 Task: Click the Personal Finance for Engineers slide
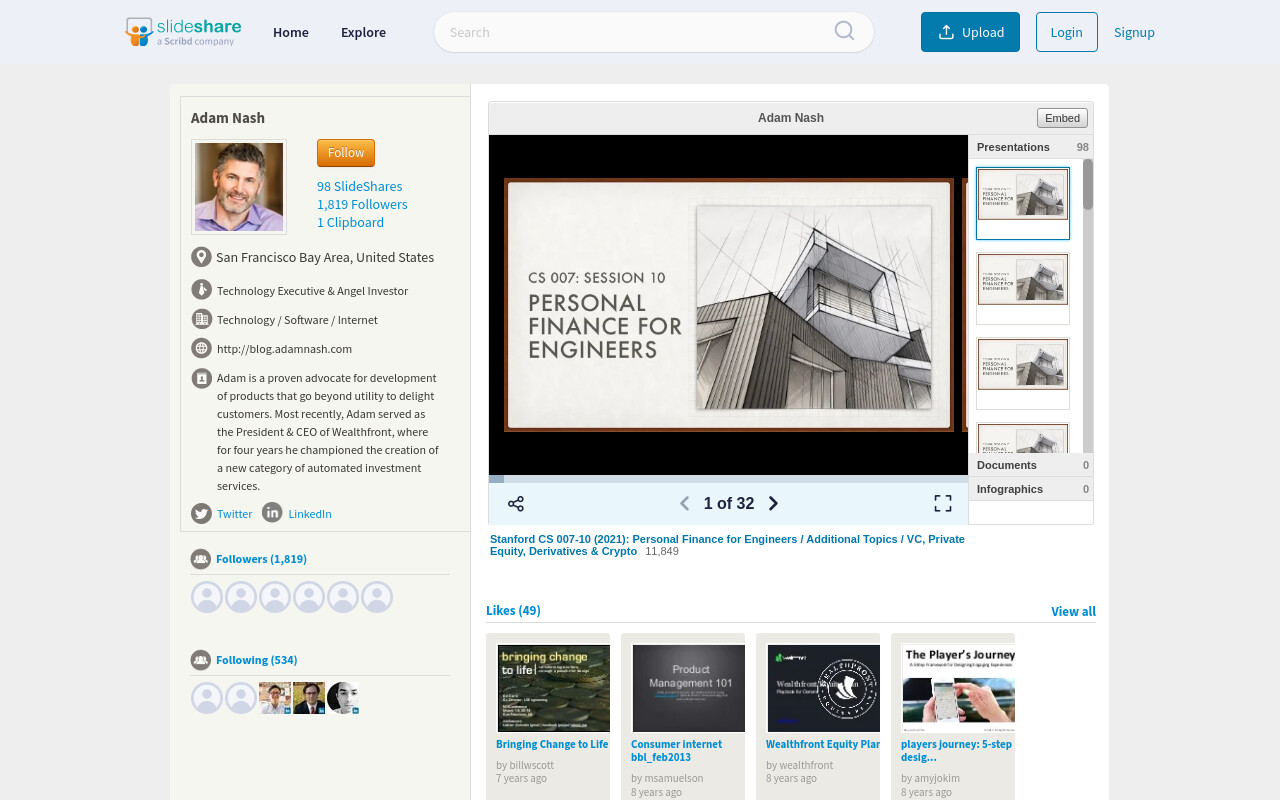pos(728,305)
